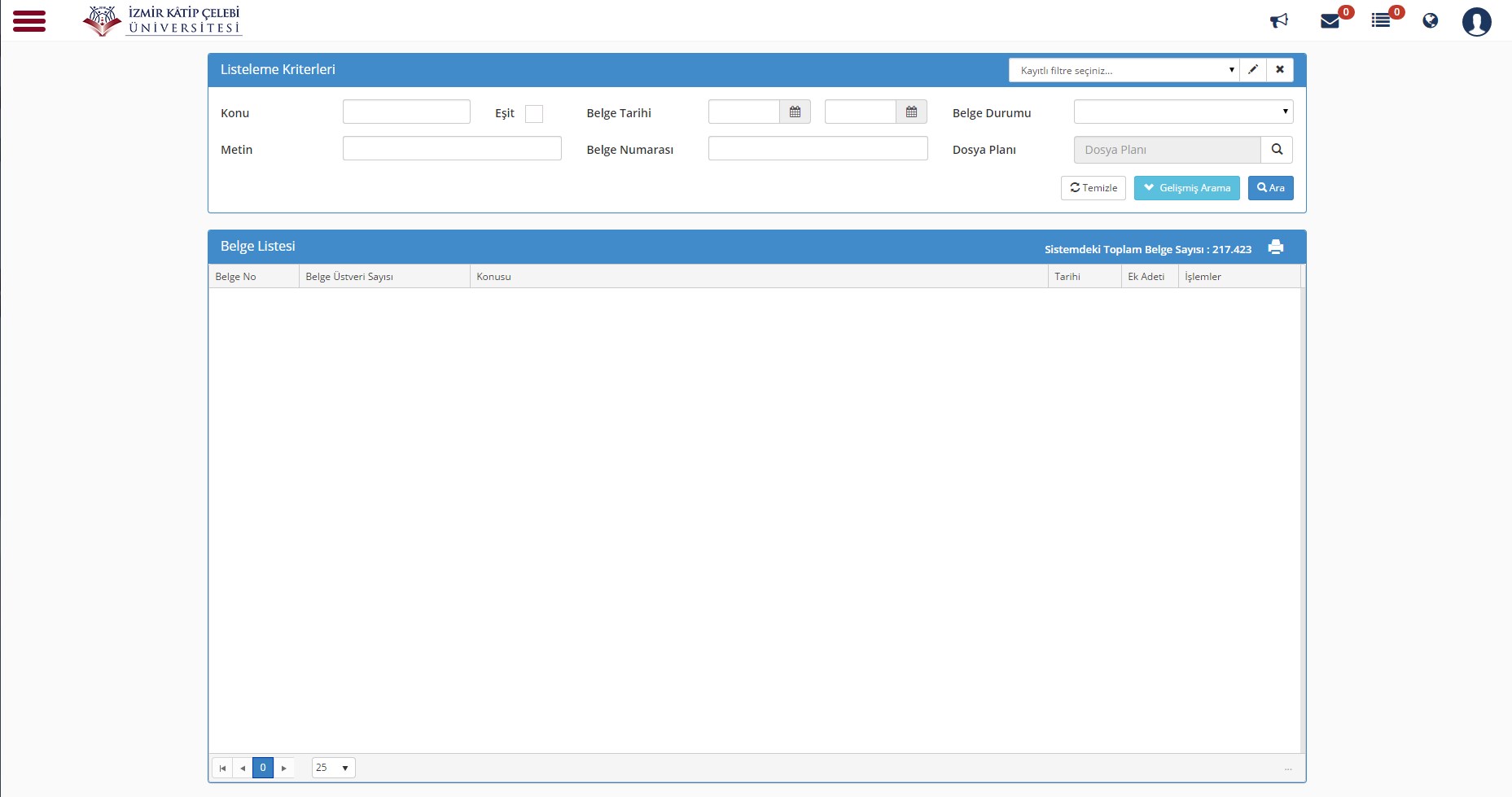Open the user profile avatar
1512x797 pixels.
click(x=1476, y=21)
